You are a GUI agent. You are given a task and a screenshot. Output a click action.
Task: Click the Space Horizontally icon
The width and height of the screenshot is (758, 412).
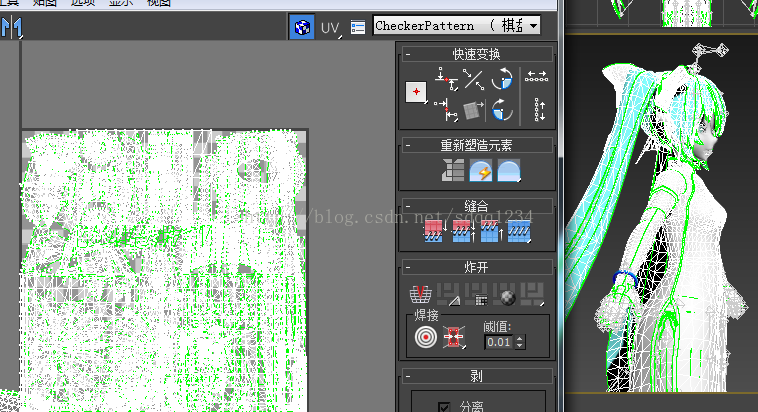point(536,76)
